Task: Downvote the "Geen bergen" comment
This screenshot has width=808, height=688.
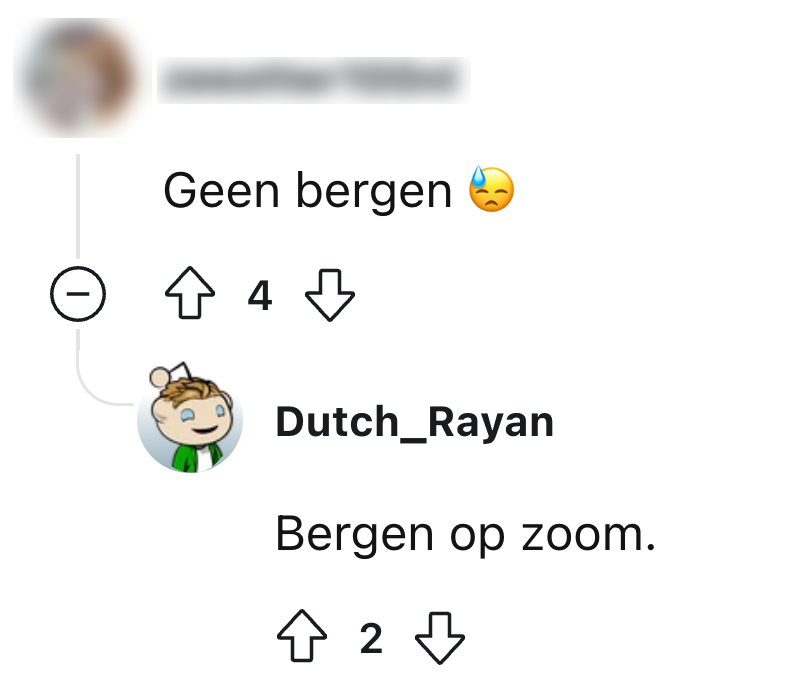Action: click(330, 295)
